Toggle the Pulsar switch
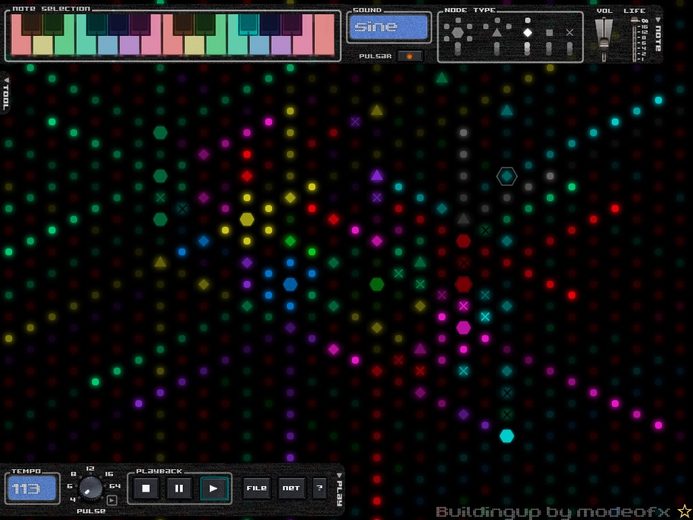This screenshot has width=693, height=520. click(409, 56)
